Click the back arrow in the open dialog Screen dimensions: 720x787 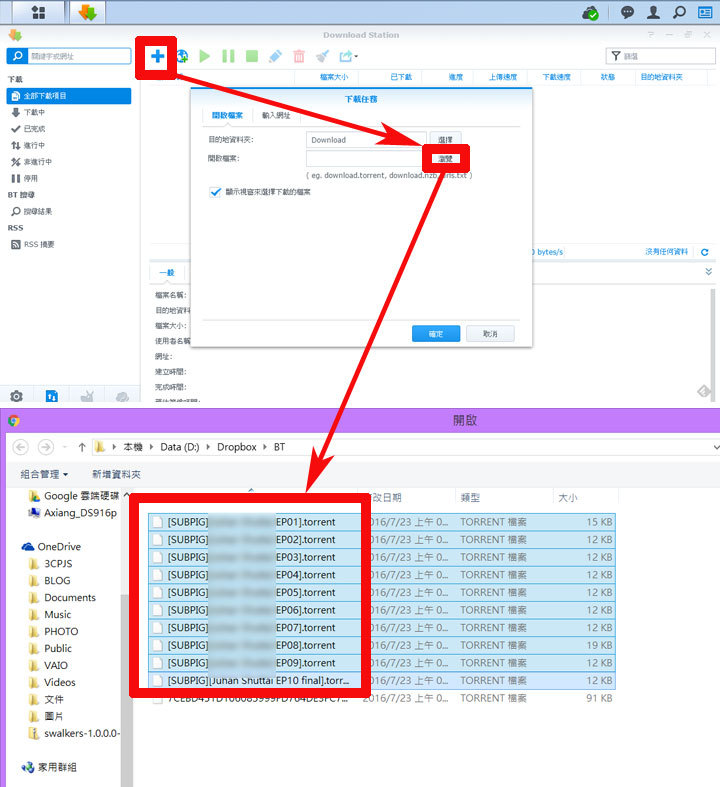(x=21, y=447)
